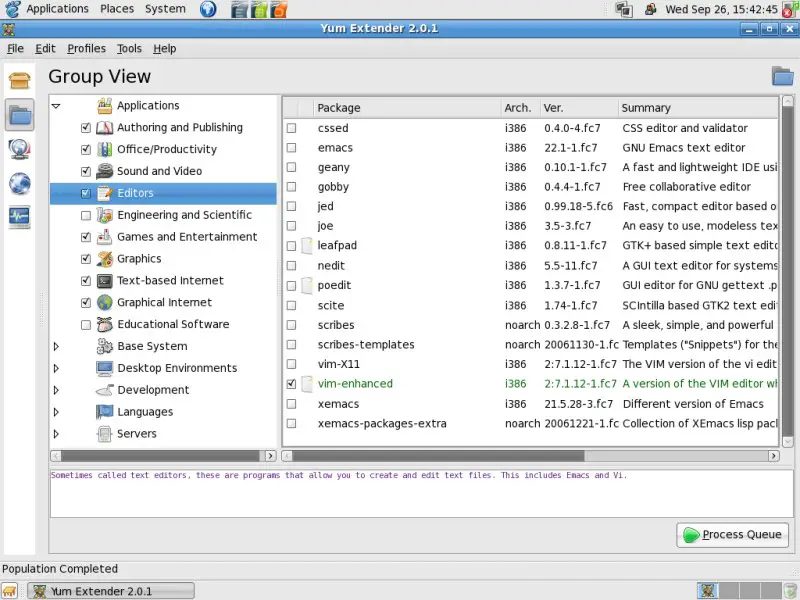Click the Servers category icon
The width and height of the screenshot is (800, 600).
(105, 434)
